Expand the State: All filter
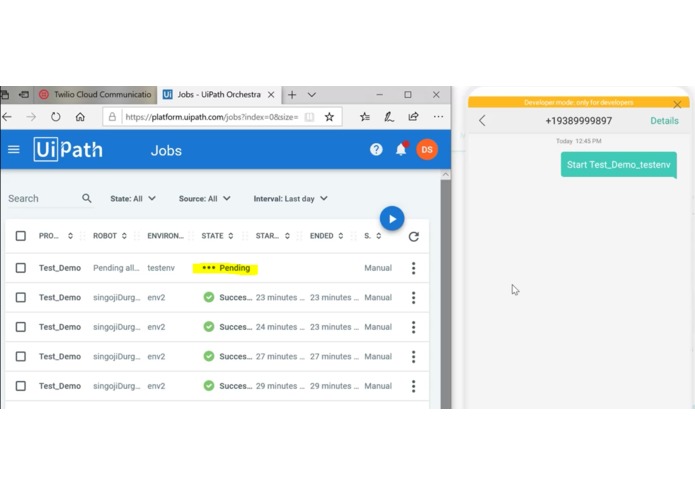The image size is (695, 494). (x=133, y=198)
